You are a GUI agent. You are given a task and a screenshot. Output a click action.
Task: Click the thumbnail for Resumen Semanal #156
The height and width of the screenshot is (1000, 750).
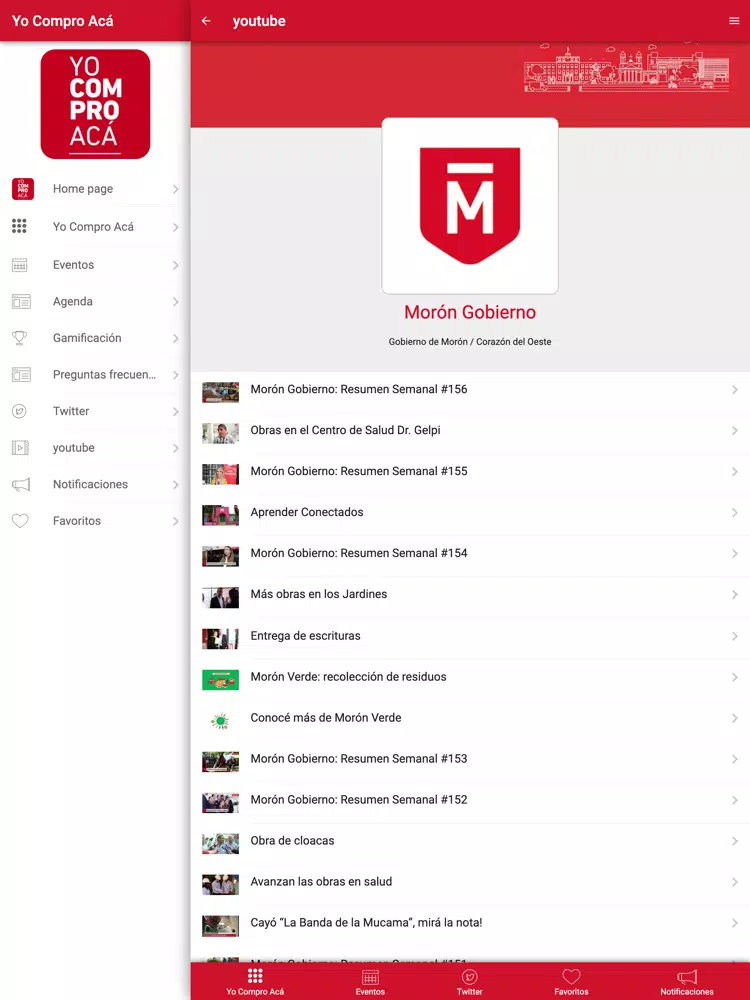point(221,392)
